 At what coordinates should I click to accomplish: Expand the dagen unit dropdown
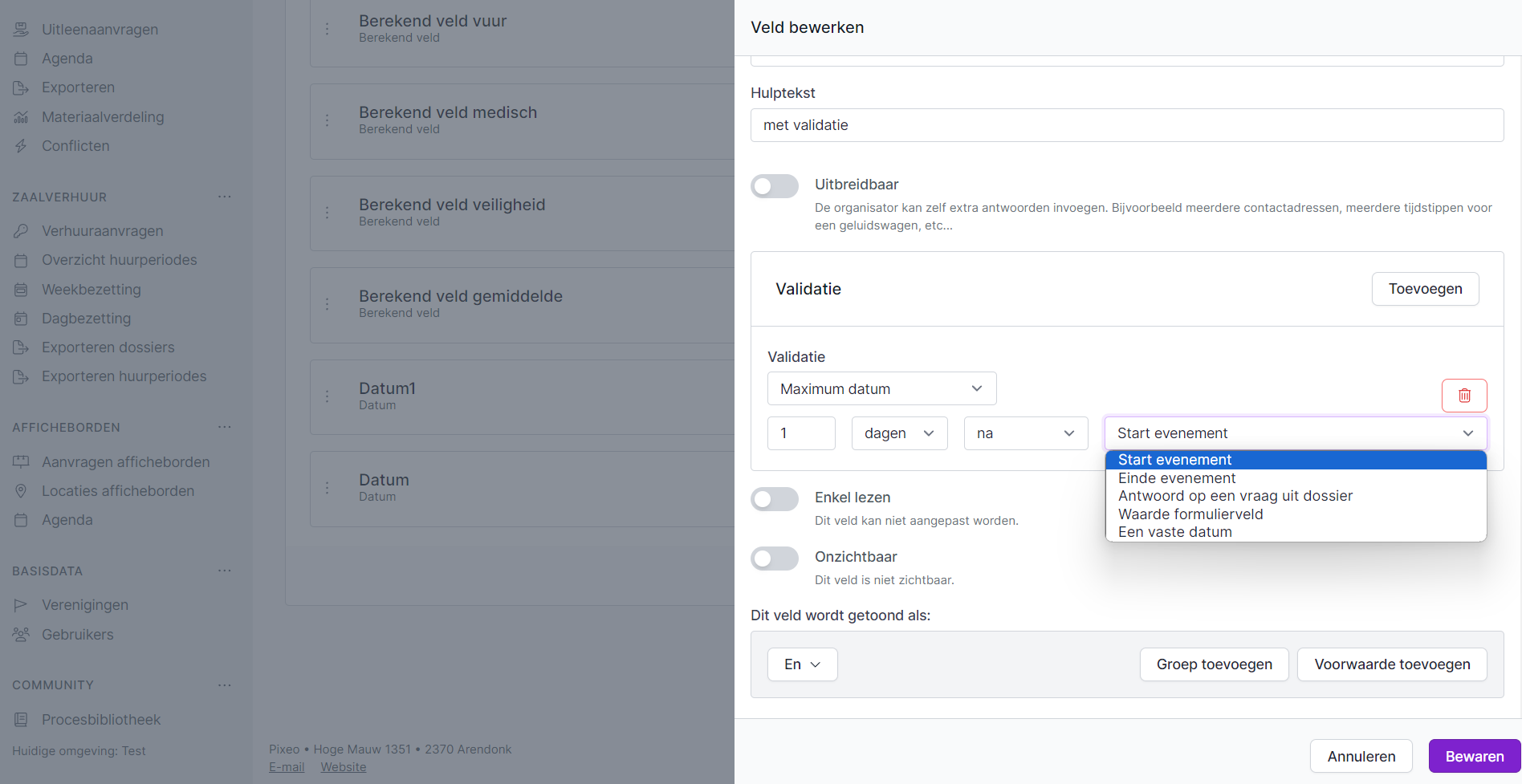pos(899,433)
